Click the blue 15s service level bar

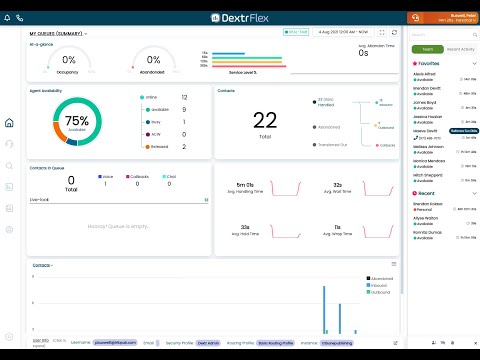[228, 53]
